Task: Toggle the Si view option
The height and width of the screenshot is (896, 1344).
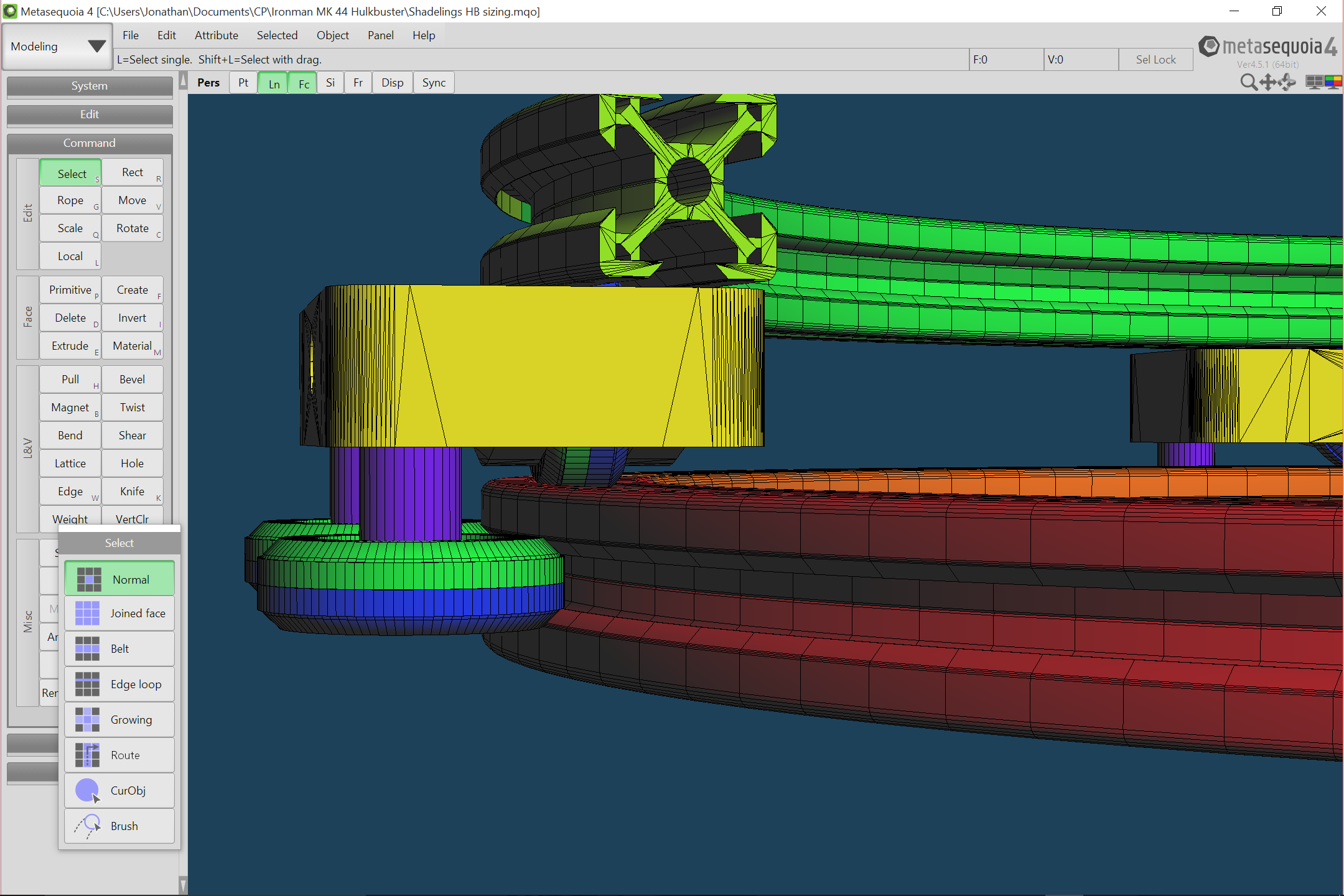Action: [330, 83]
